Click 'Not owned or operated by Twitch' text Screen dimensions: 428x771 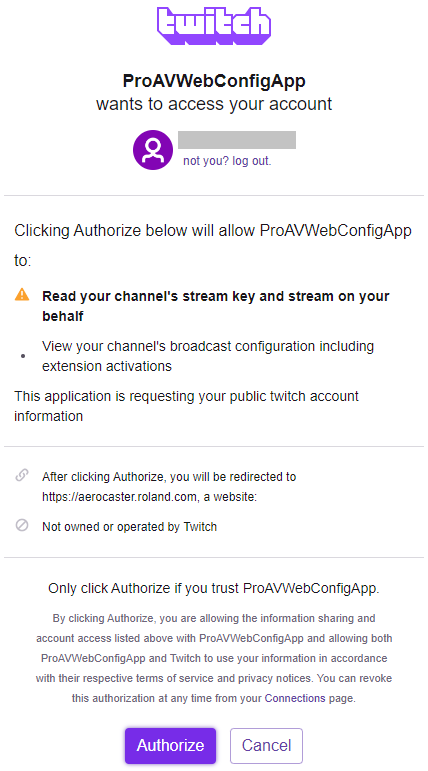[x=129, y=527]
